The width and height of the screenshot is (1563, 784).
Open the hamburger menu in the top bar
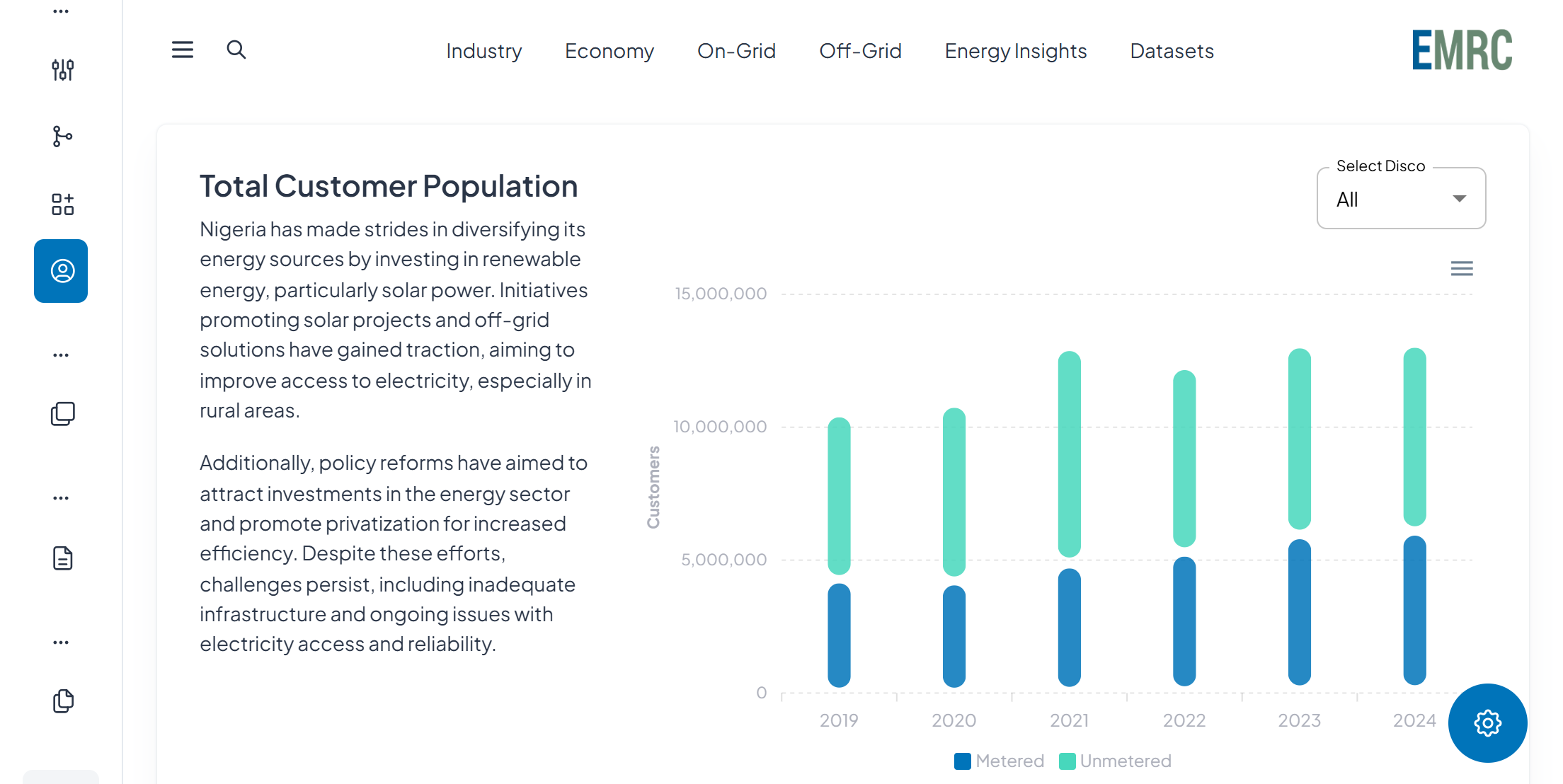183,50
